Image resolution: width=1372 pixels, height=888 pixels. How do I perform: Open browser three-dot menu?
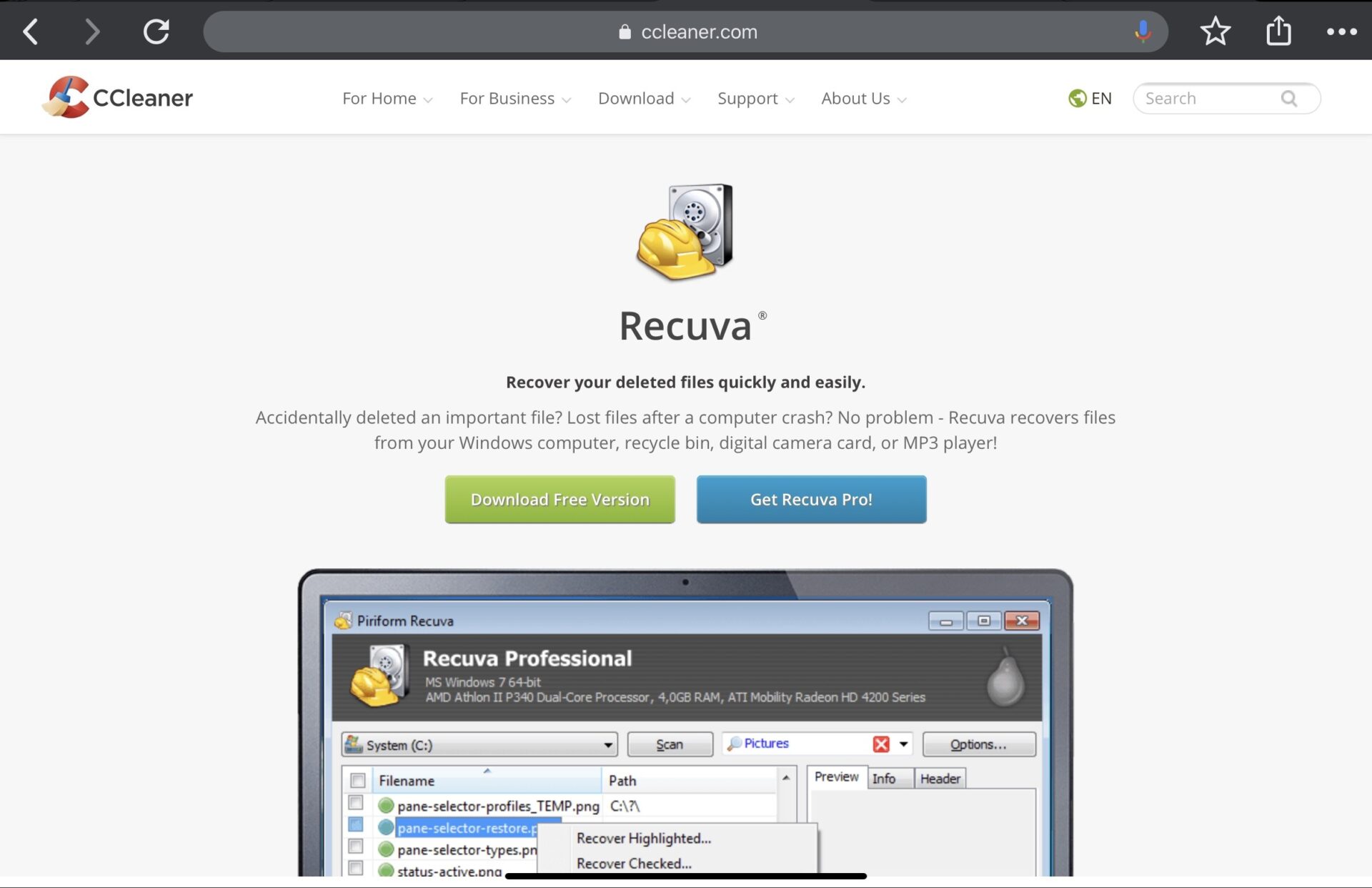[1341, 31]
